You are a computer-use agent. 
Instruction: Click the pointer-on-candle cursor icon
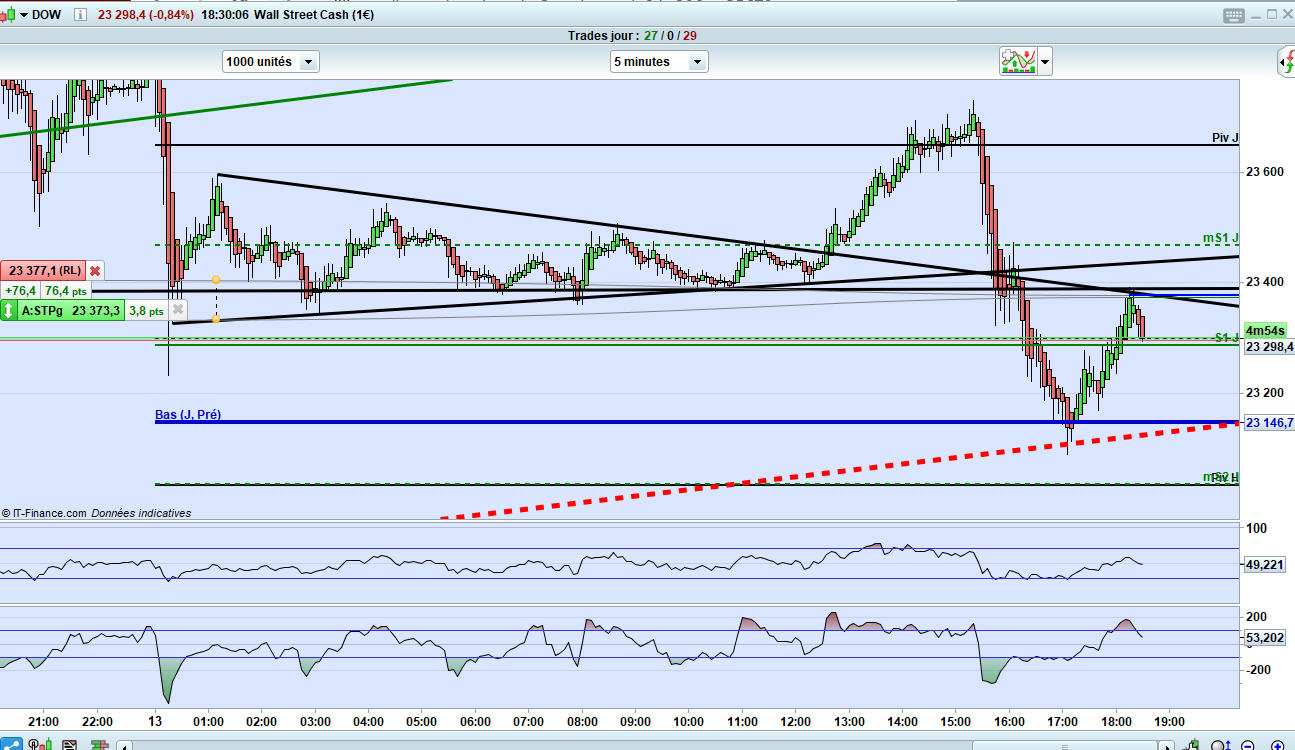1192,744
